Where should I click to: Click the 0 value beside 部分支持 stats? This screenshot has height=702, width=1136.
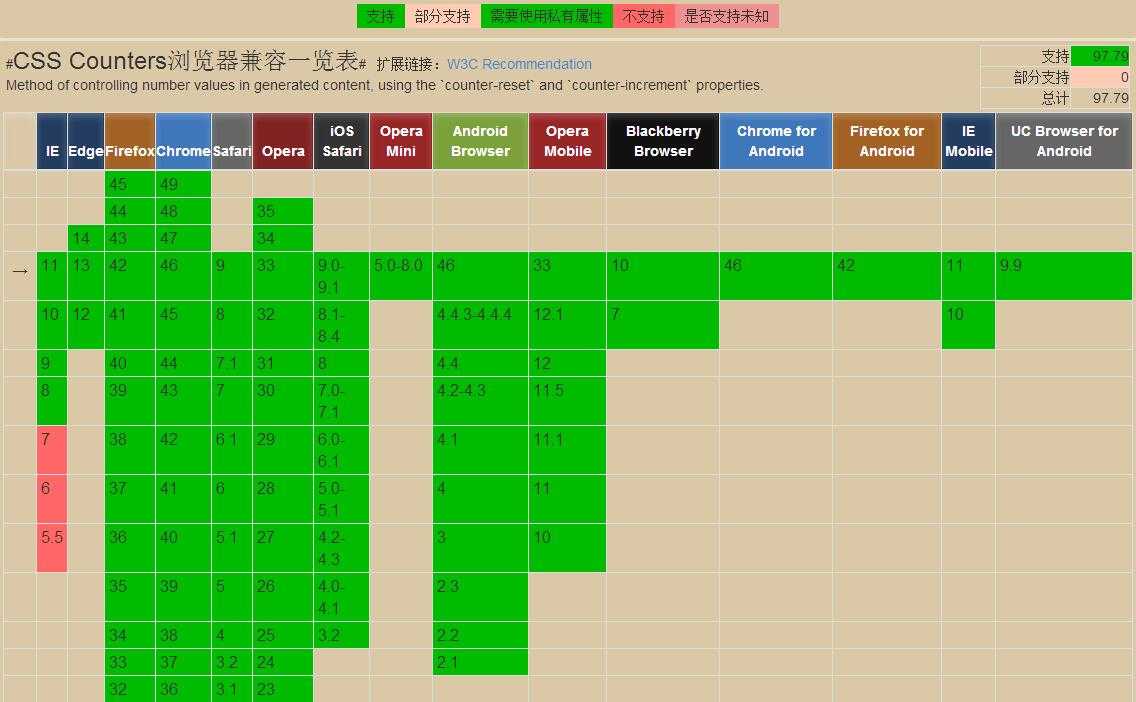click(x=1100, y=77)
